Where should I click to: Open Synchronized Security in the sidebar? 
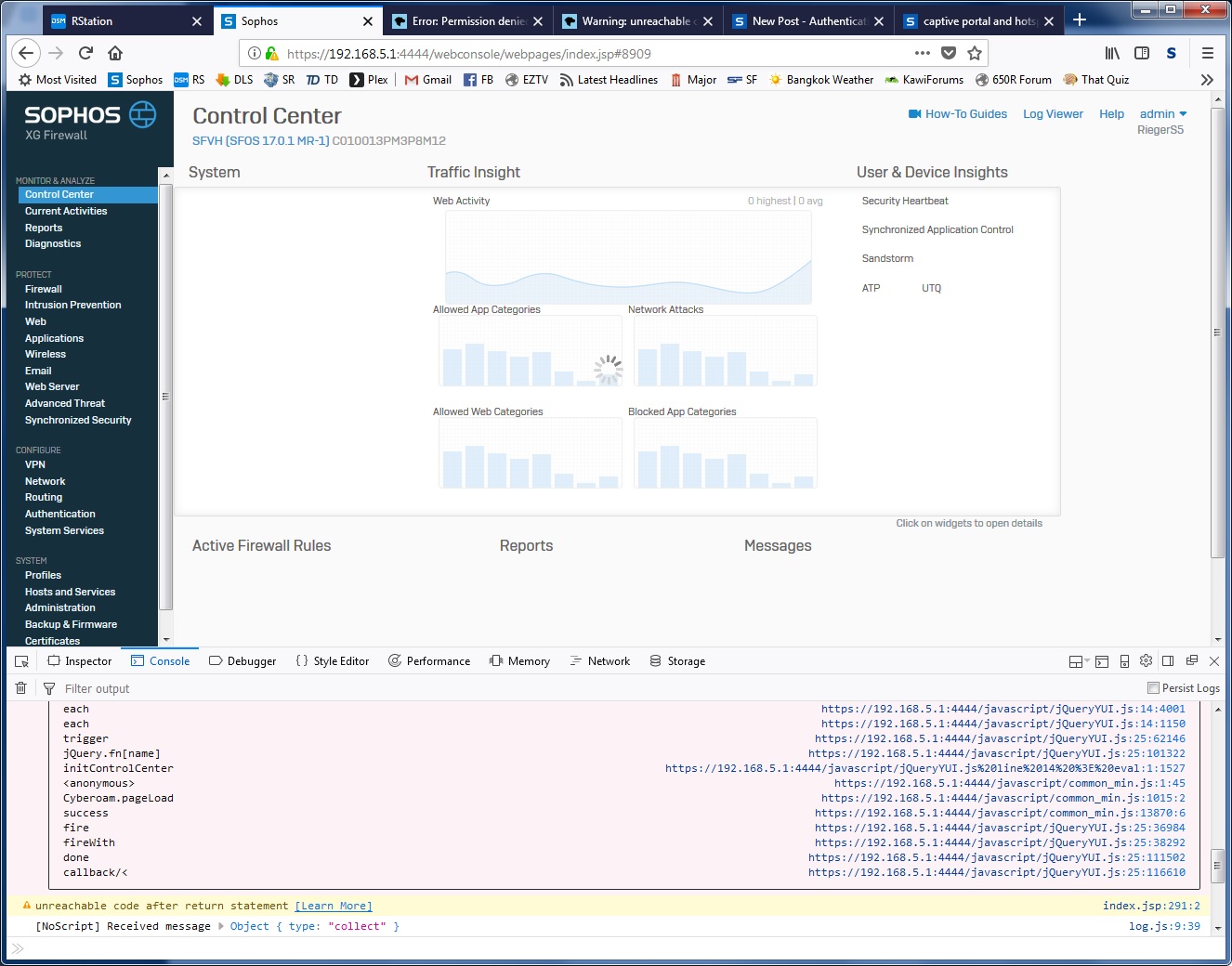(78, 420)
